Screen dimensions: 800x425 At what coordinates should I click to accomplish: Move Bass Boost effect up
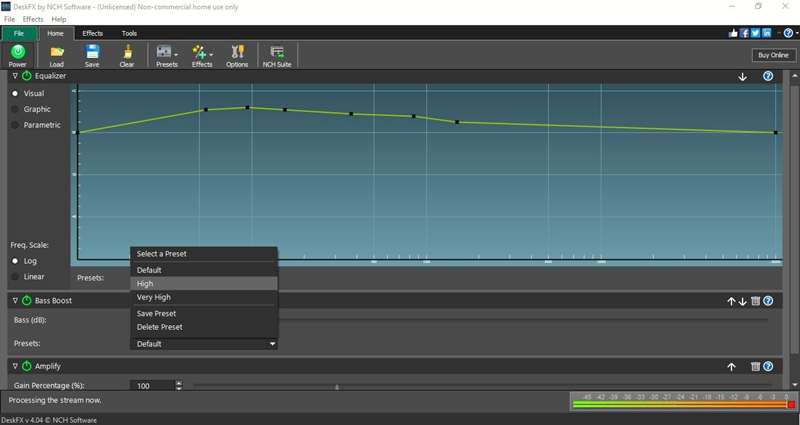[x=731, y=302]
